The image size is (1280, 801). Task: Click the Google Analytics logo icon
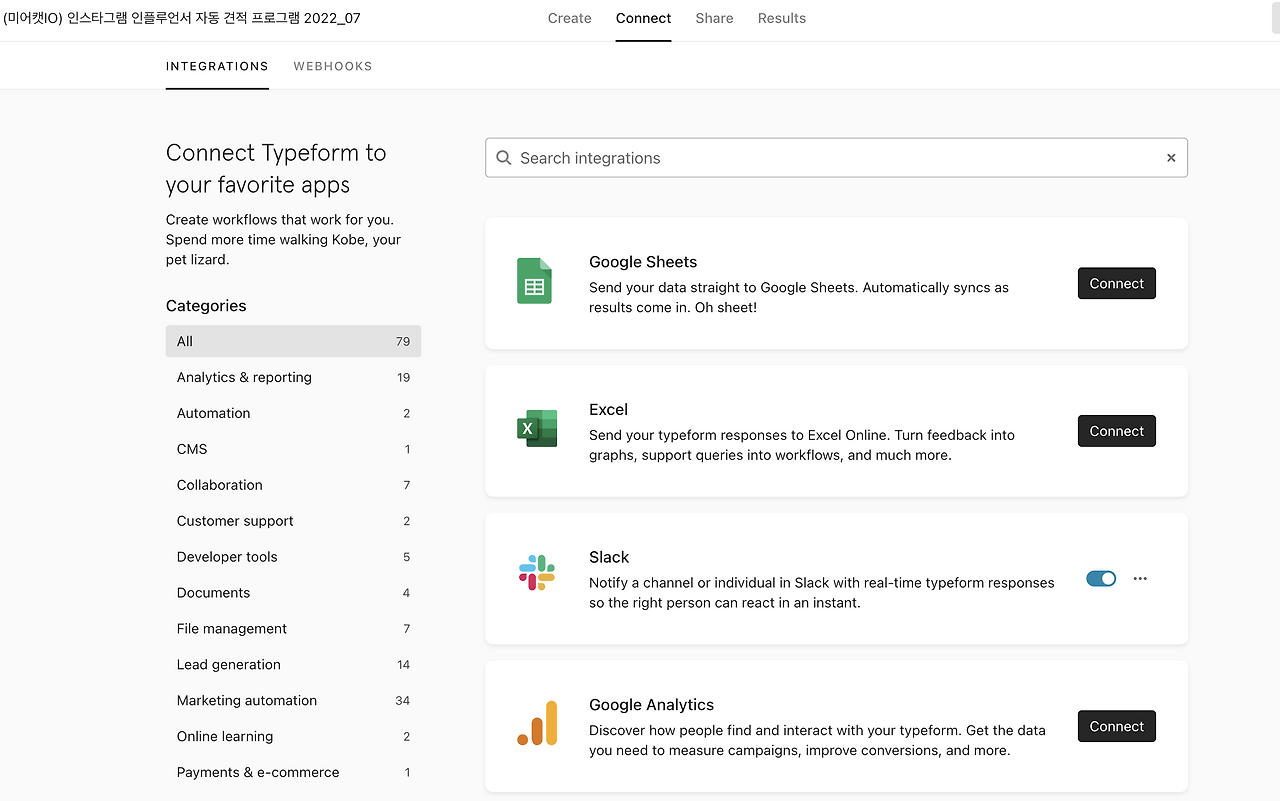[x=537, y=723]
